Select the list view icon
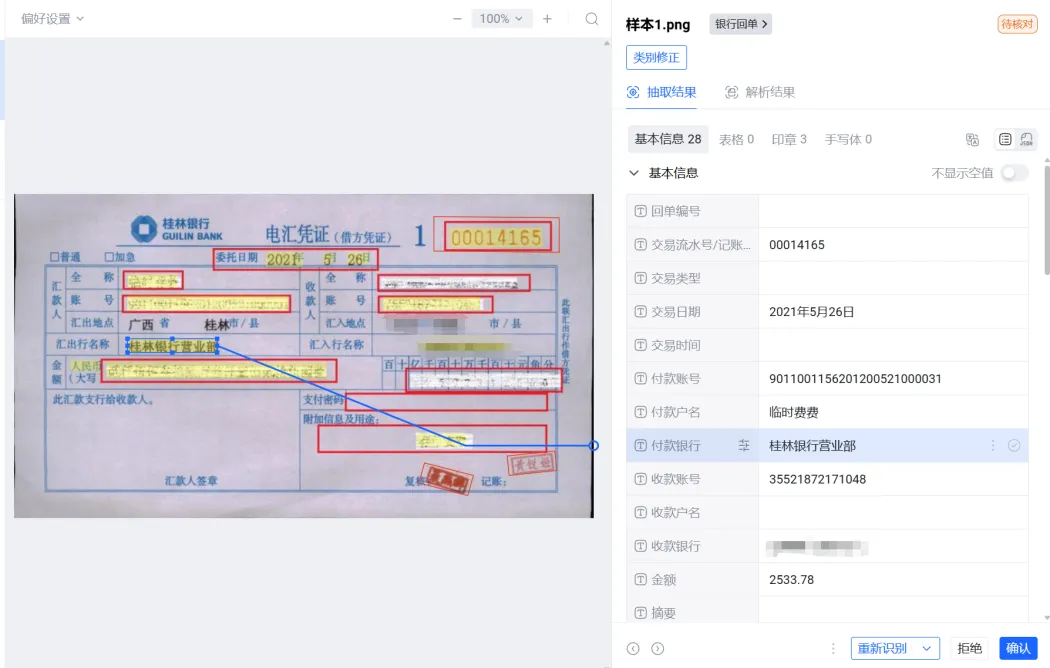 point(1005,140)
